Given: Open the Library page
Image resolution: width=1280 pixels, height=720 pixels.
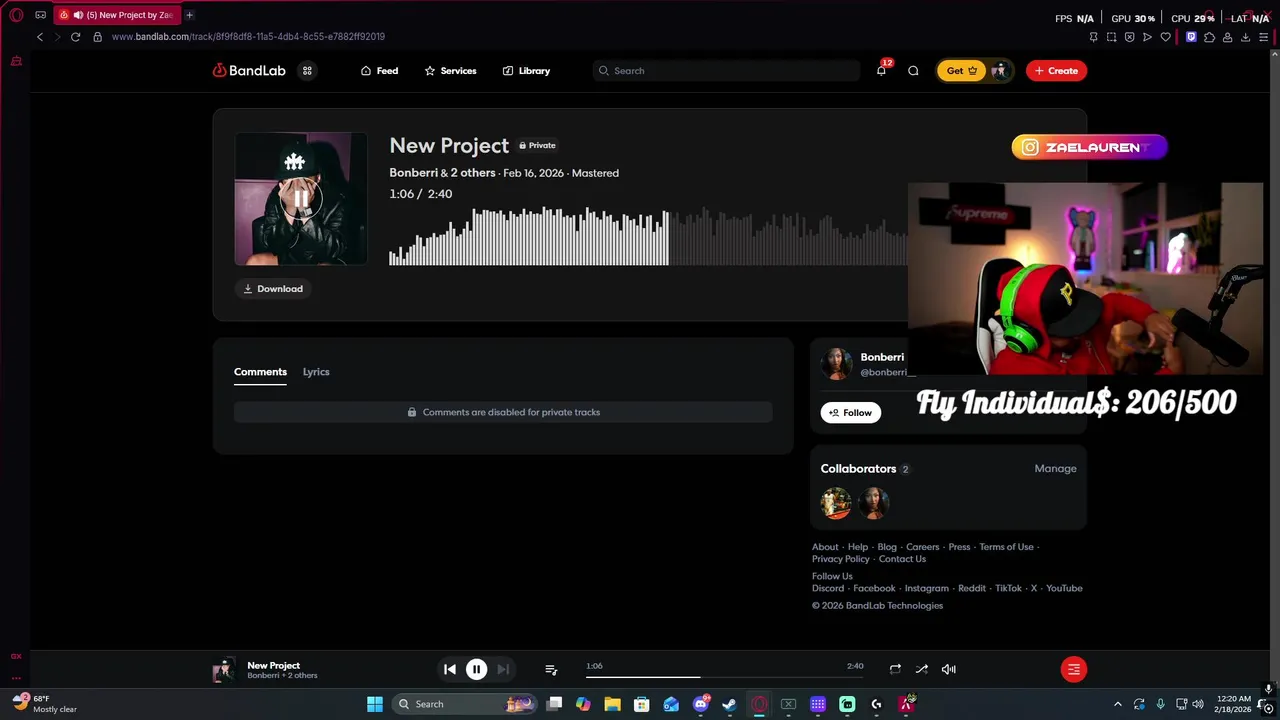Looking at the screenshot, I should 526,71.
